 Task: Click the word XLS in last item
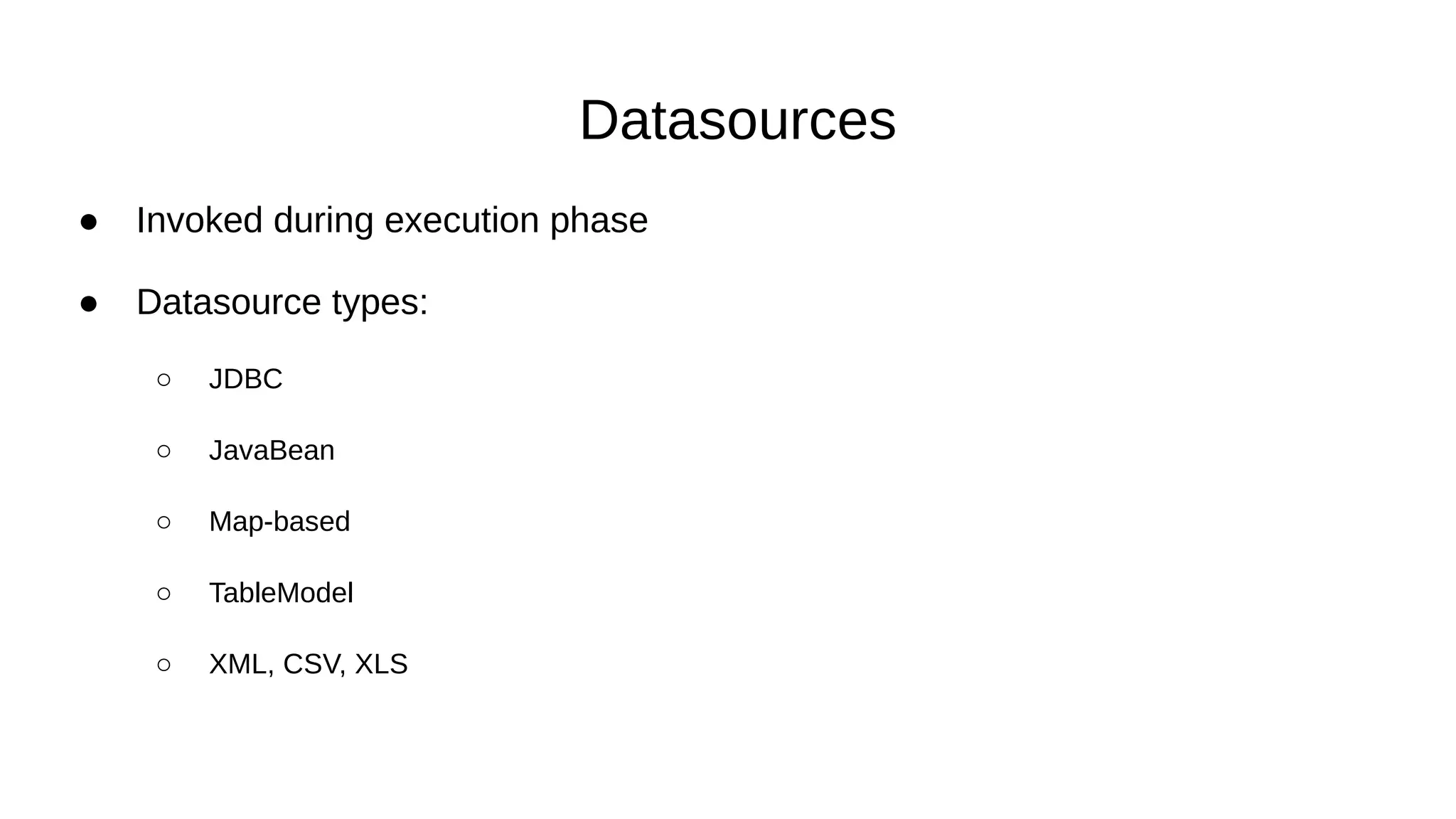381,664
